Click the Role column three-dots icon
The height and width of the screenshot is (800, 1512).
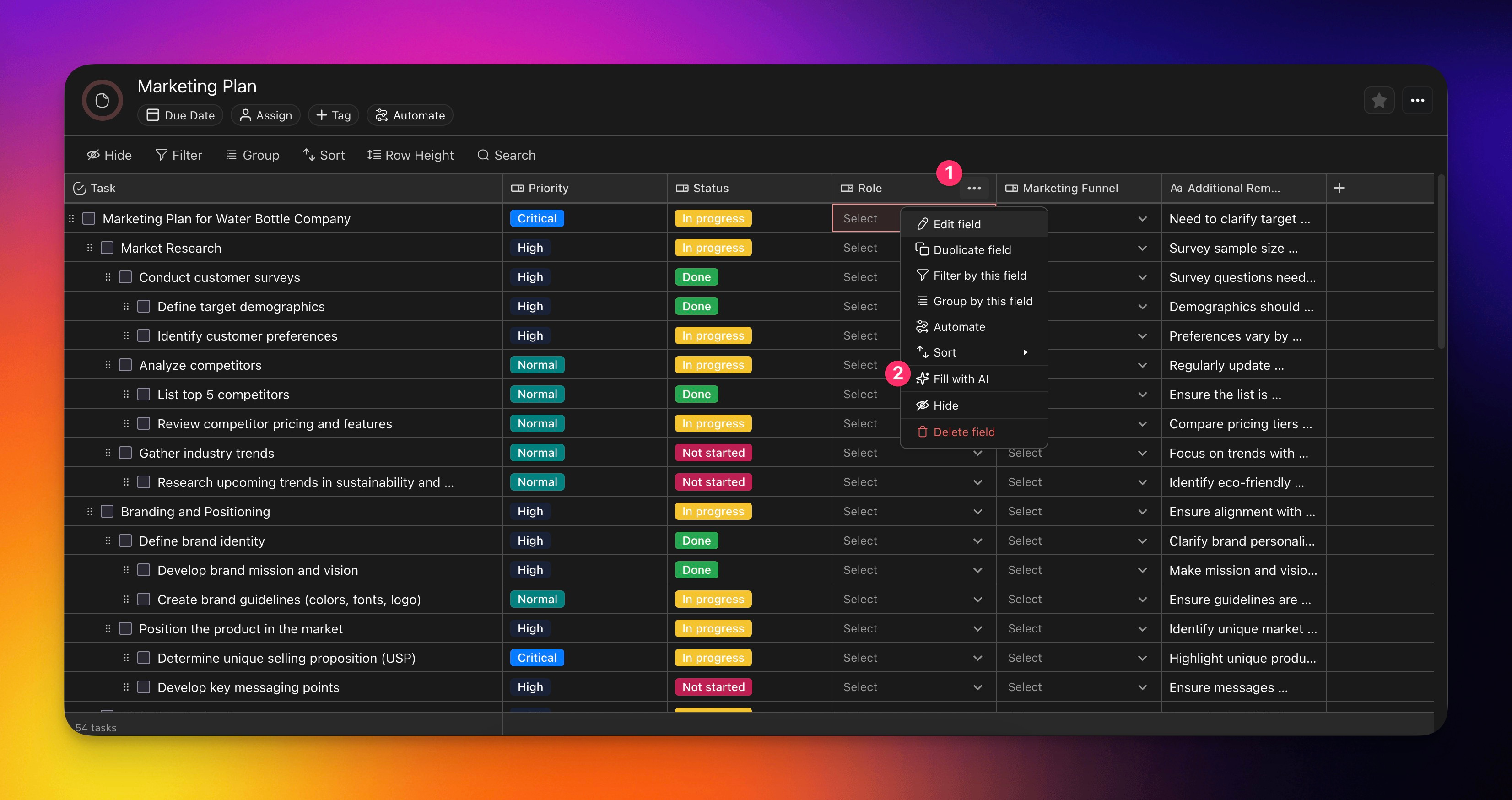974,189
